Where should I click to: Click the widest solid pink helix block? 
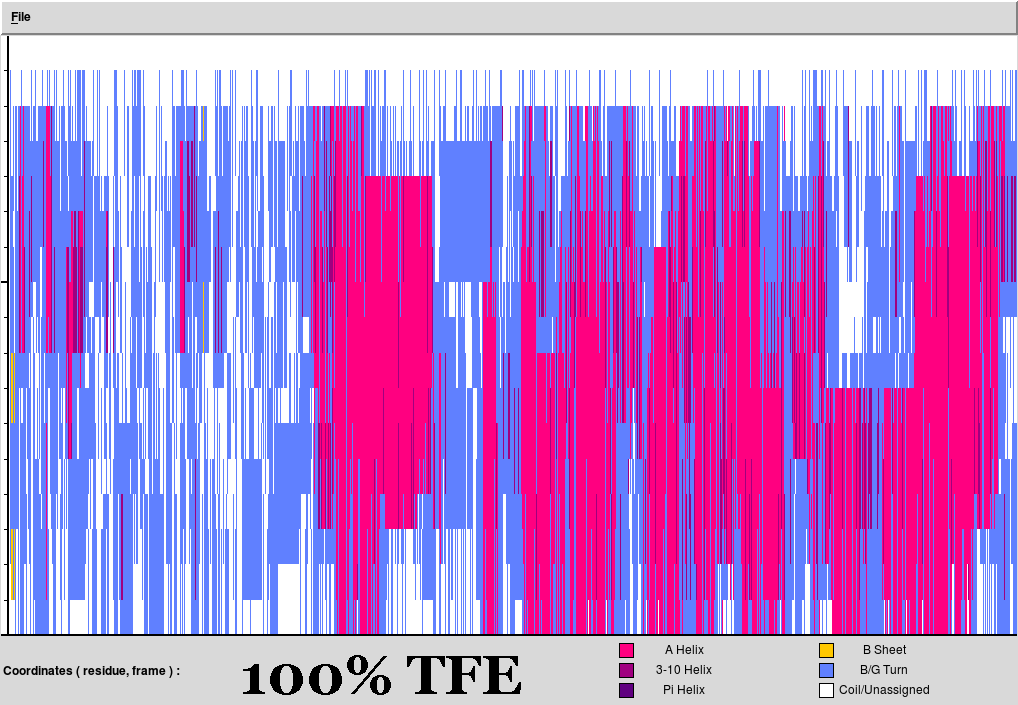tap(397, 300)
